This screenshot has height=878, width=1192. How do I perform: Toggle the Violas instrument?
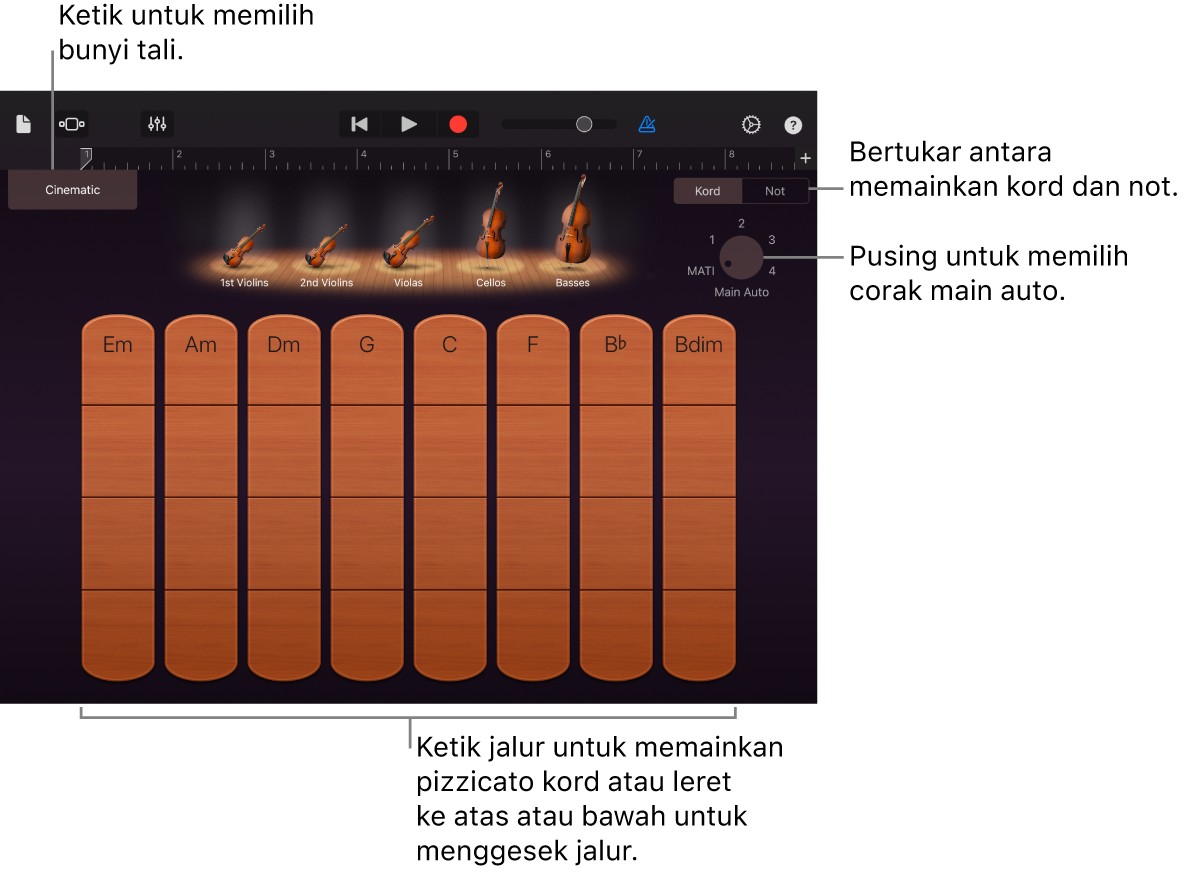(x=408, y=251)
